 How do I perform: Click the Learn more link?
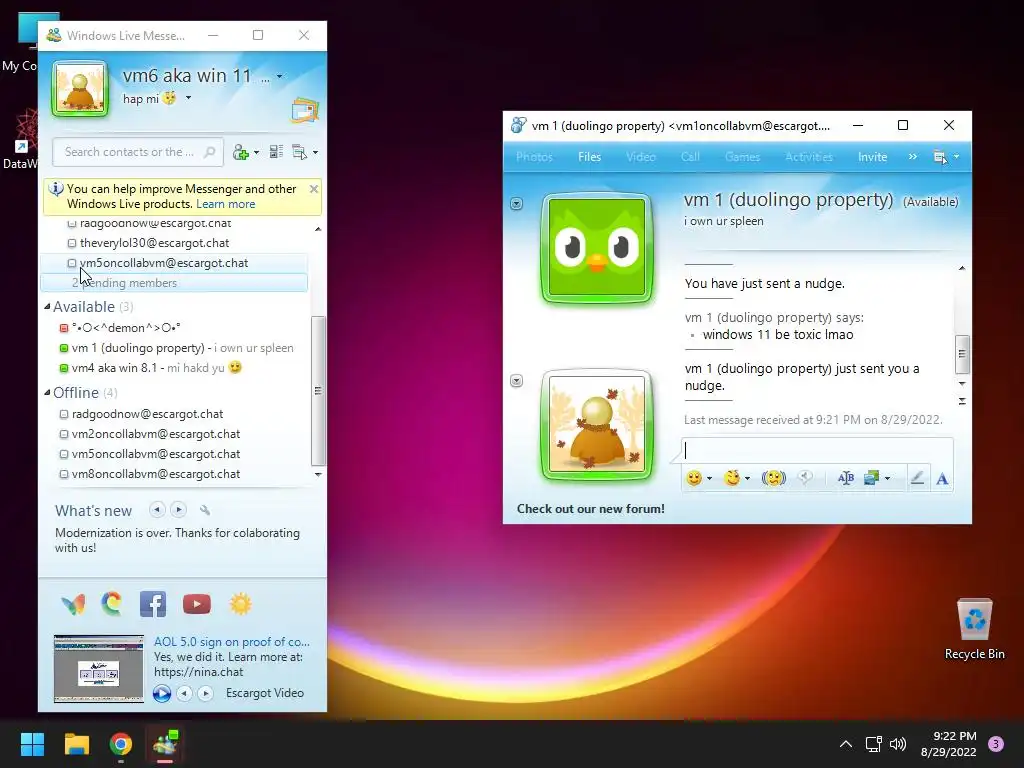click(225, 204)
